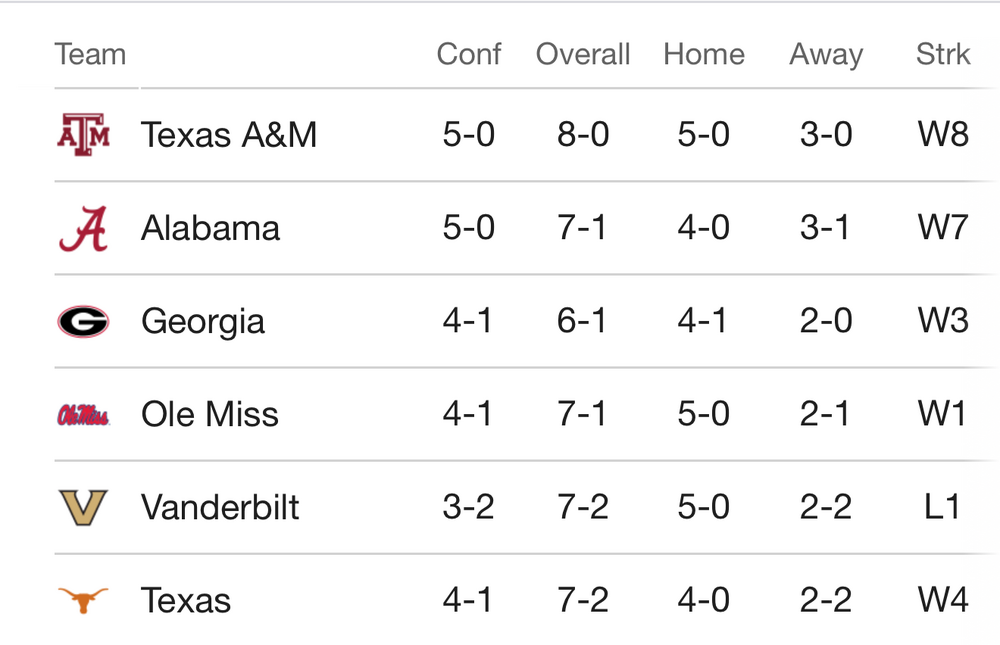Click the Team column header
Image resolution: width=1000 pixels, height=645 pixels.
90,54
